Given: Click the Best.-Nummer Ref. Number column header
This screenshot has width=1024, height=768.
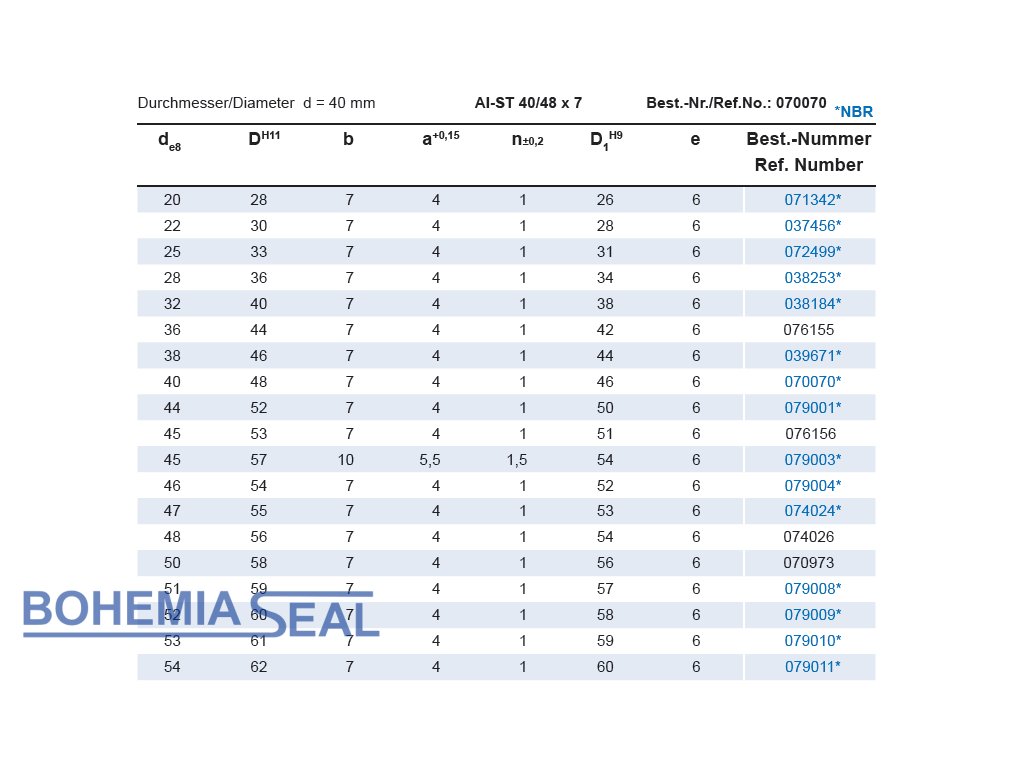Looking at the screenshot, I should pyautogui.click(x=808, y=152).
